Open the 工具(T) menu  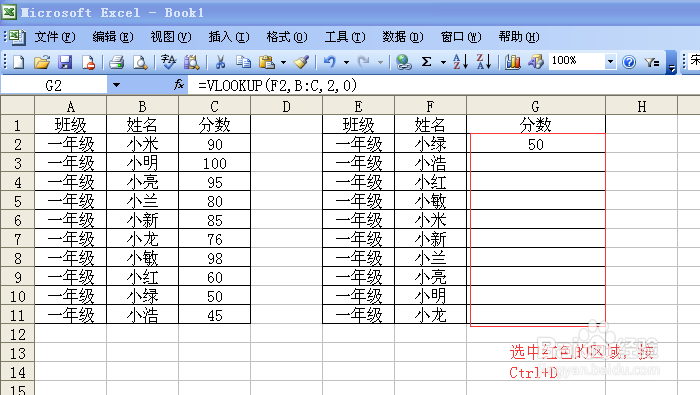(345, 37)
